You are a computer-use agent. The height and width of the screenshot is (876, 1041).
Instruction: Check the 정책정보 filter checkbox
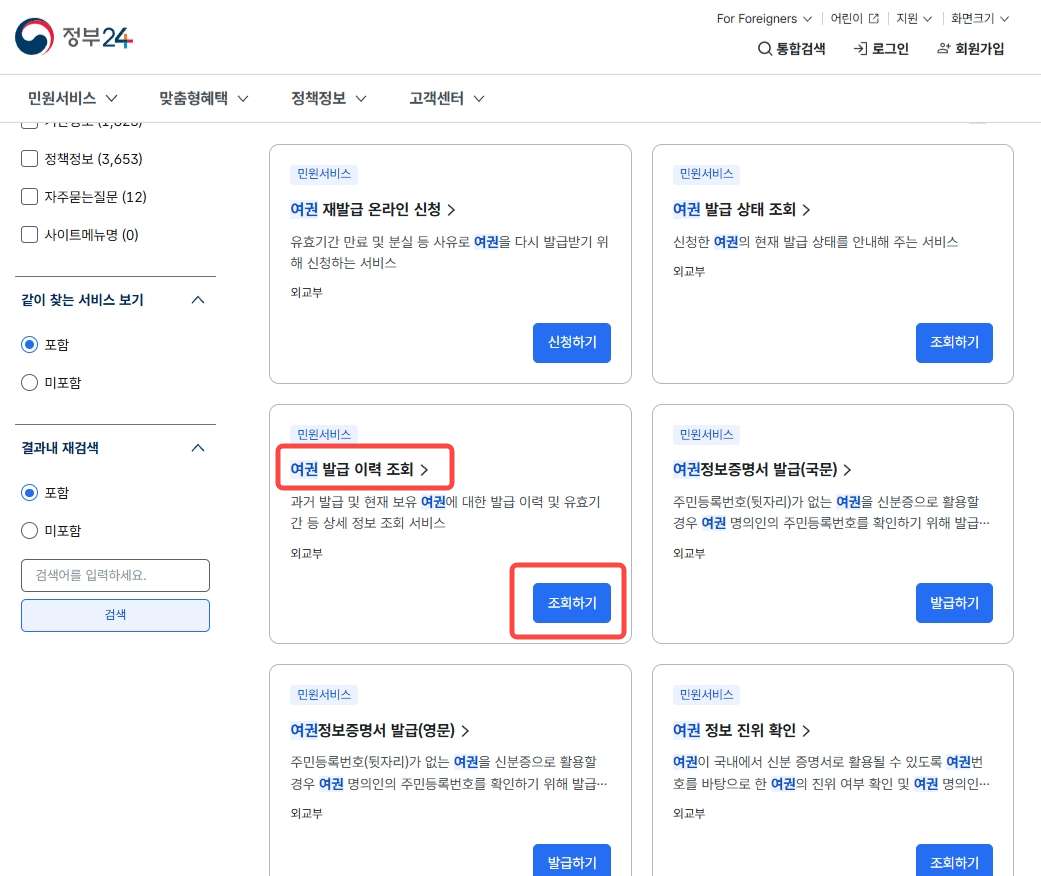click(x=29, y=158)
